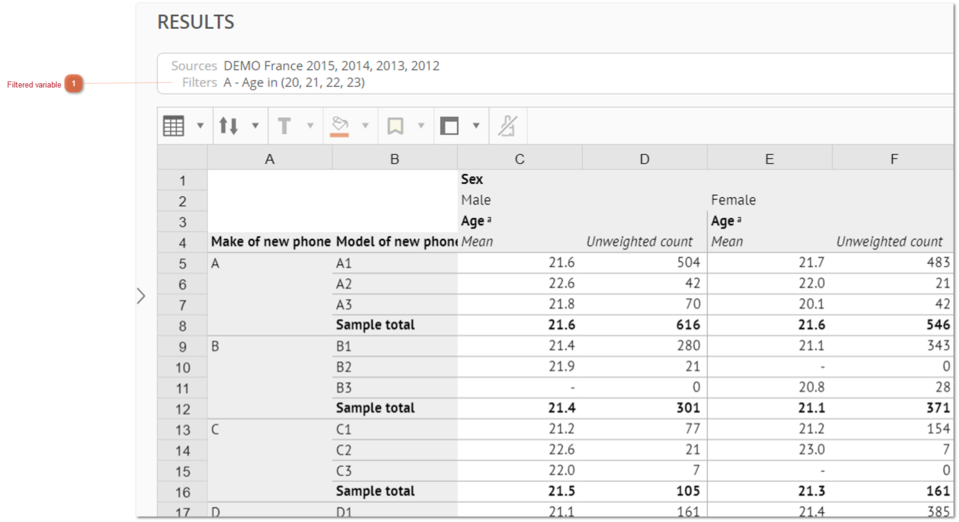
Task: Select model B3 cell
Action: pos(394,388)
